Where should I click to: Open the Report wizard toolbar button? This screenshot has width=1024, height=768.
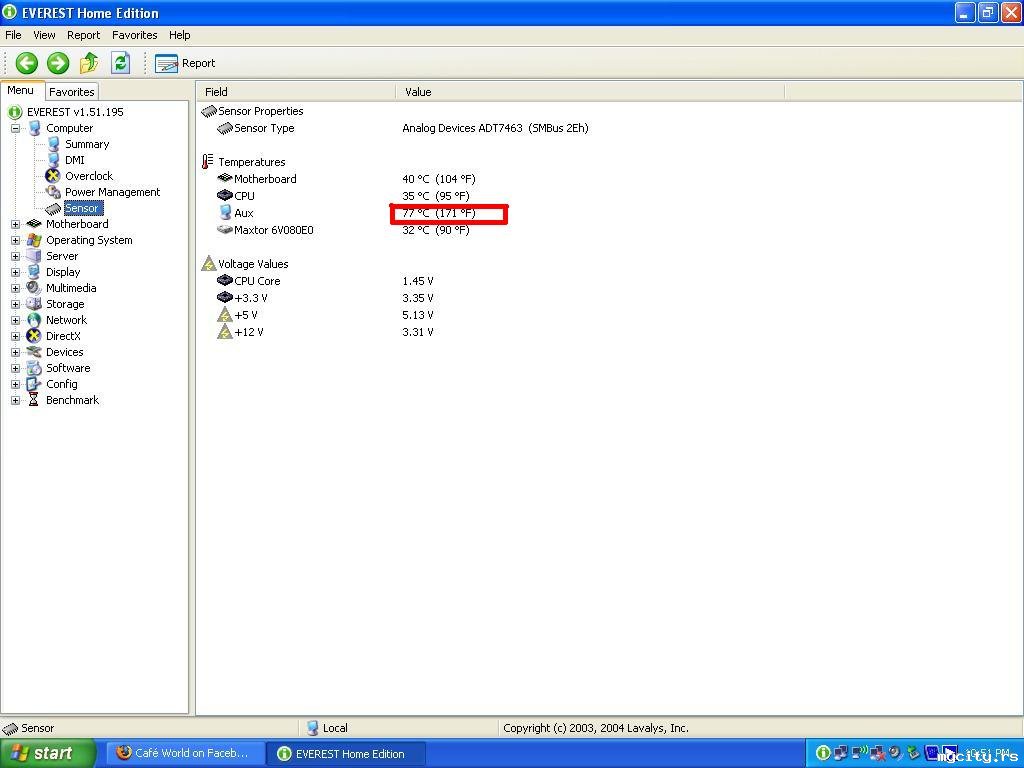pos(185,63)
